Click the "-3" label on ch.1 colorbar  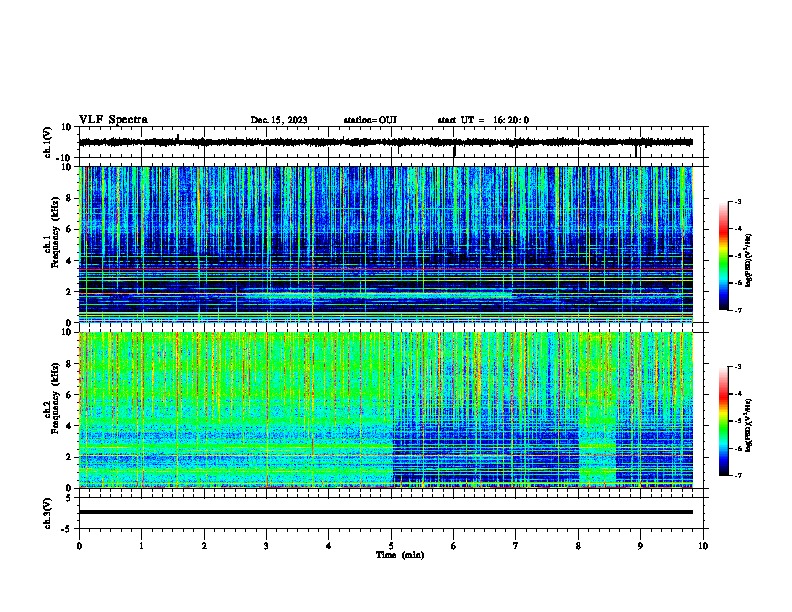click(738, 202)
